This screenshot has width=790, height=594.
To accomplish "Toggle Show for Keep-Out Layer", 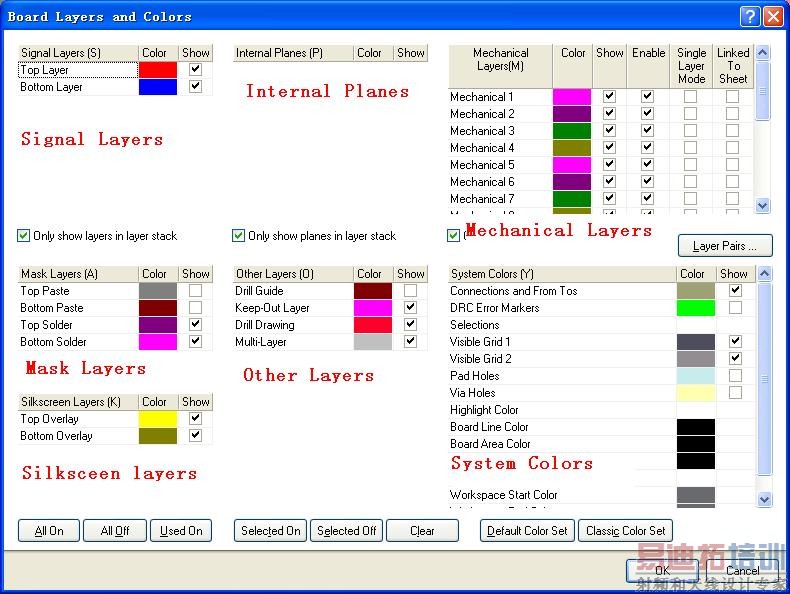I will (x=411, y=307).
